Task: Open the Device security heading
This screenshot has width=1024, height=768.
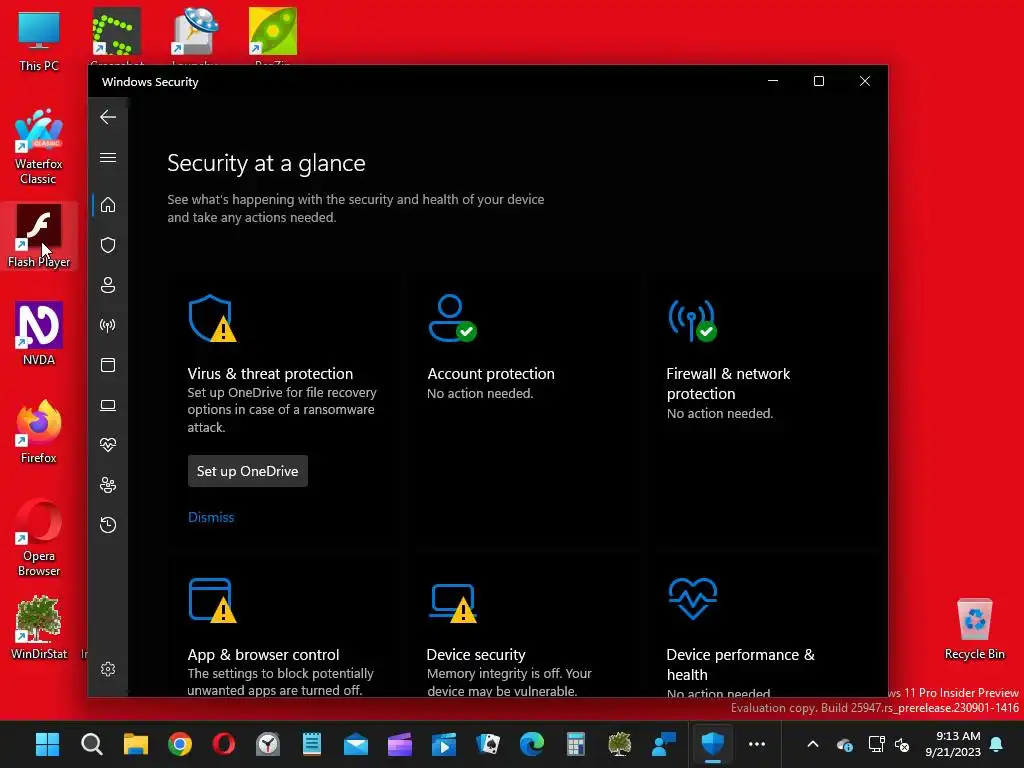Action: 476,654
